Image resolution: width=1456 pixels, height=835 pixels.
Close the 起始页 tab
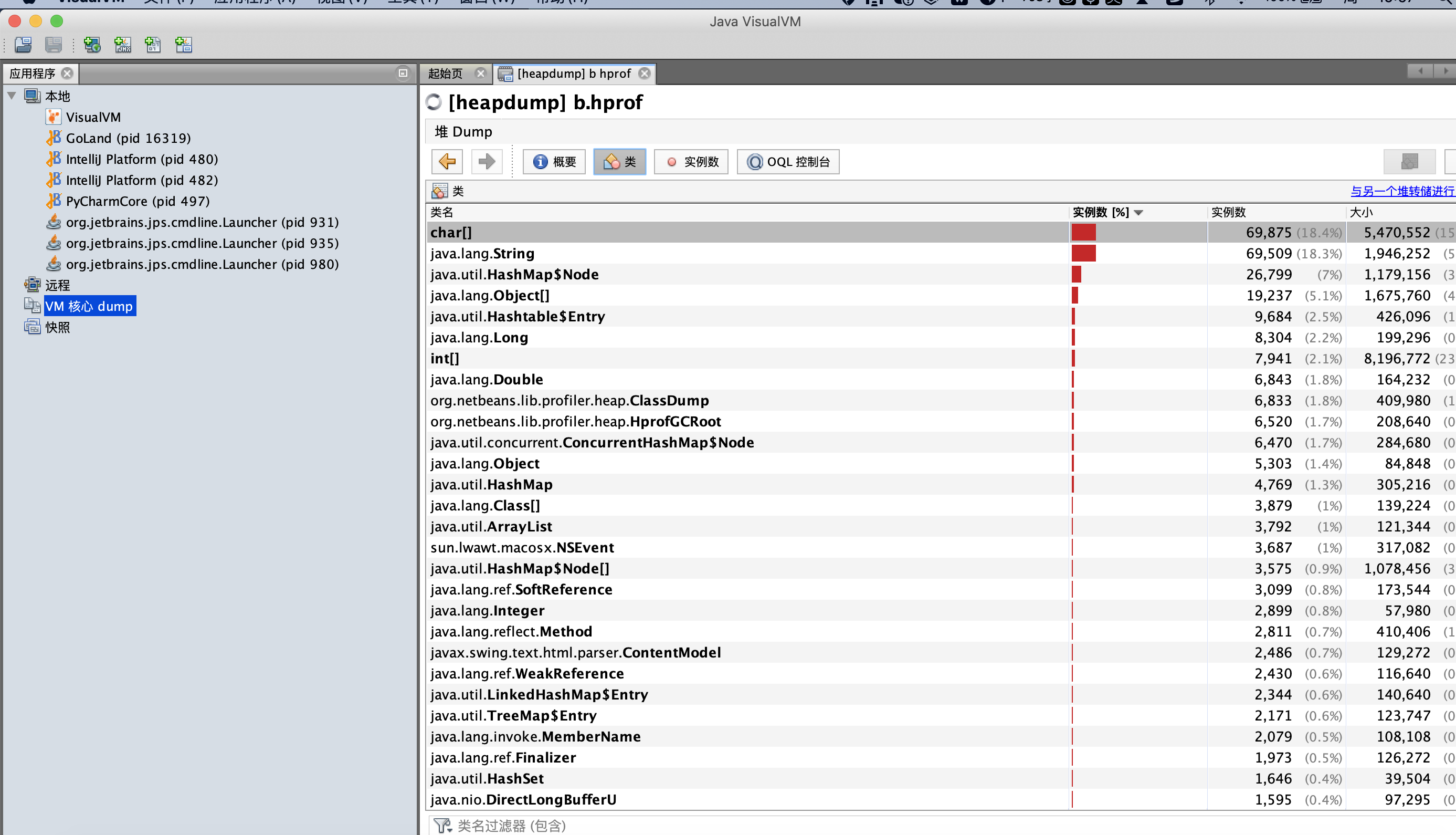pos(481,74)
